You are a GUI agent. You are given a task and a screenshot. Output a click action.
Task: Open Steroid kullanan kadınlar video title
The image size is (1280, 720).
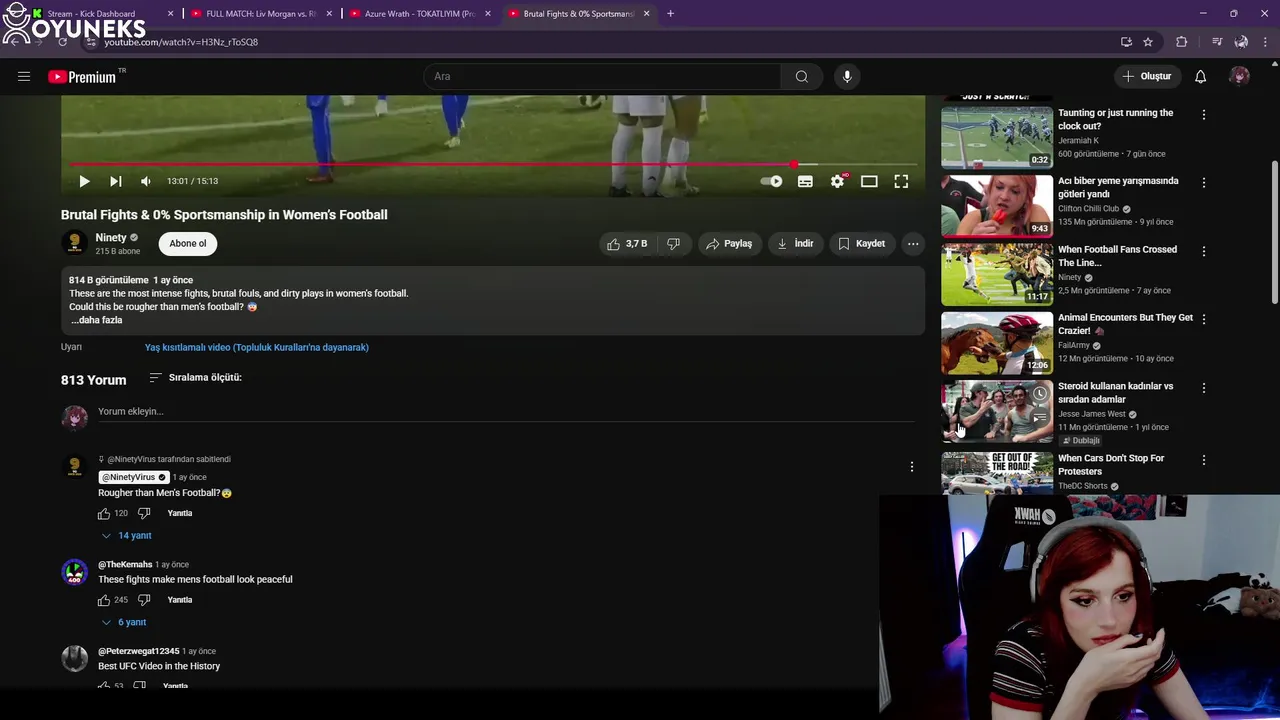pyautogui.click(x=1115, y=392)
